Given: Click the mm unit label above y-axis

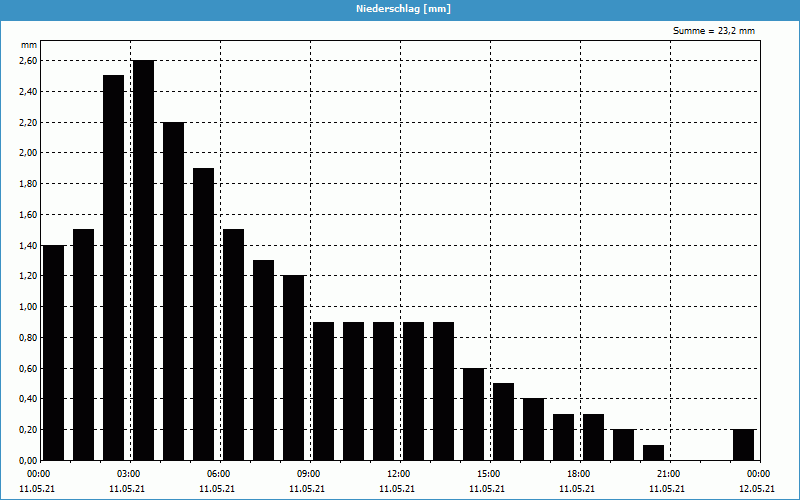Looking at the screenshot, I should tap(29, 45).
